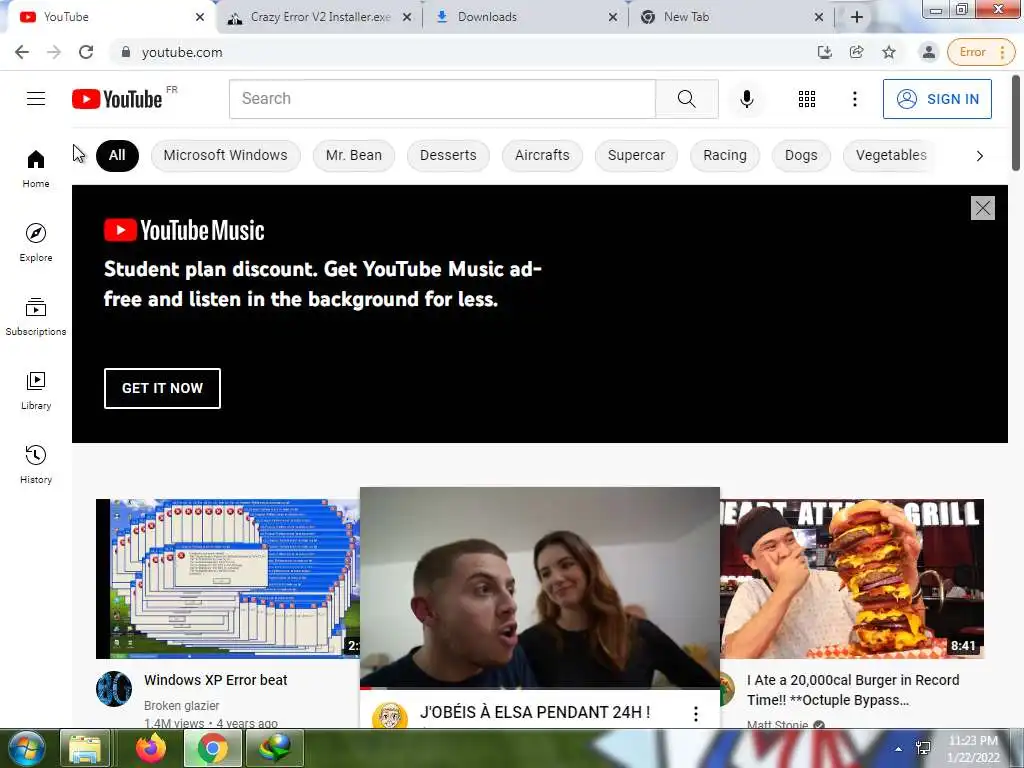The width and height of the screenshot is (1024, 768).
Task: Select the Dogs chip
Action: tap(801, 155)
